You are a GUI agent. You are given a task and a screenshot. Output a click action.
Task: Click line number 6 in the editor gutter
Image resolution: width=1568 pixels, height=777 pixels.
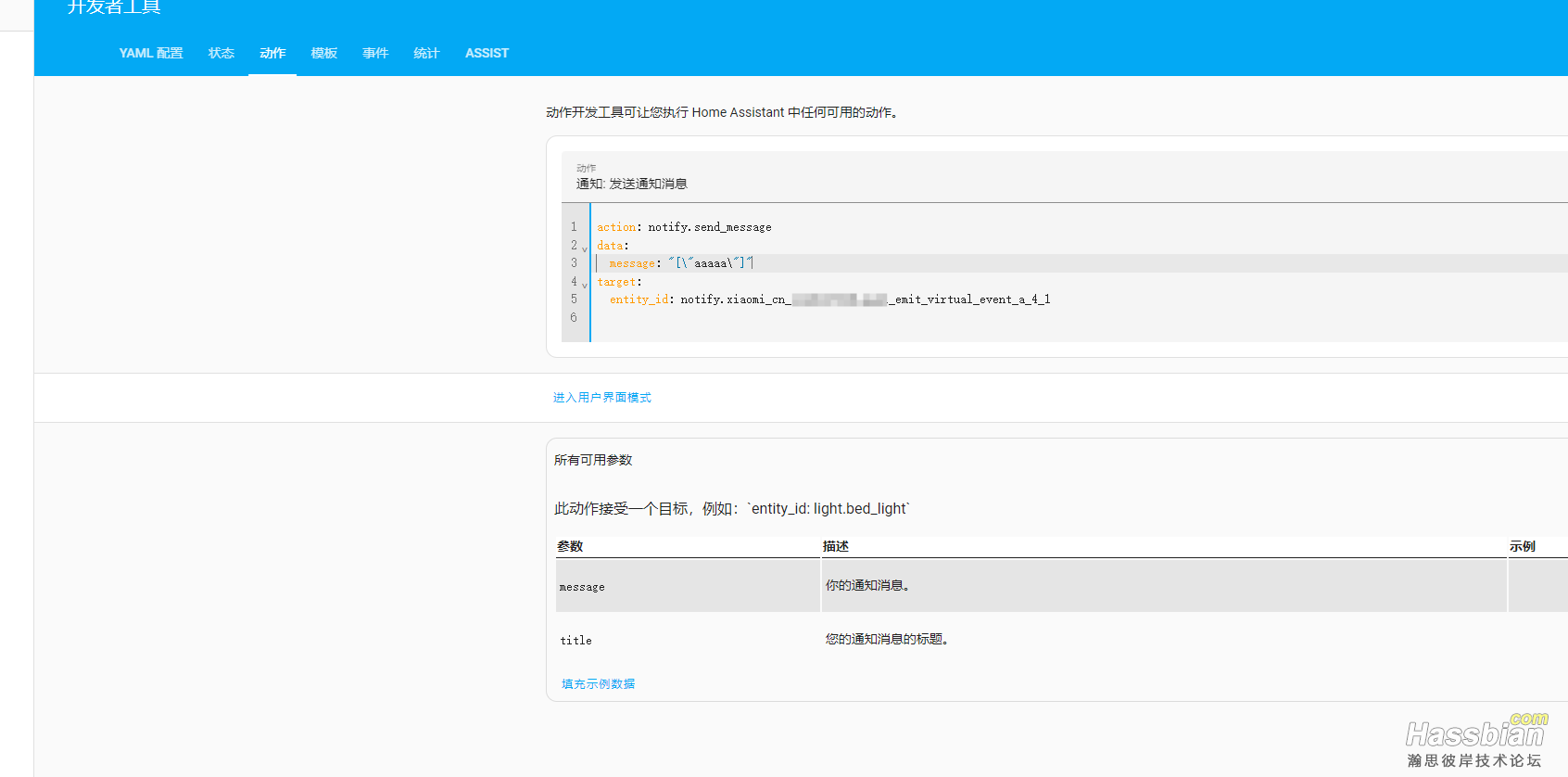pyautogui.click(x=574, y=317)
